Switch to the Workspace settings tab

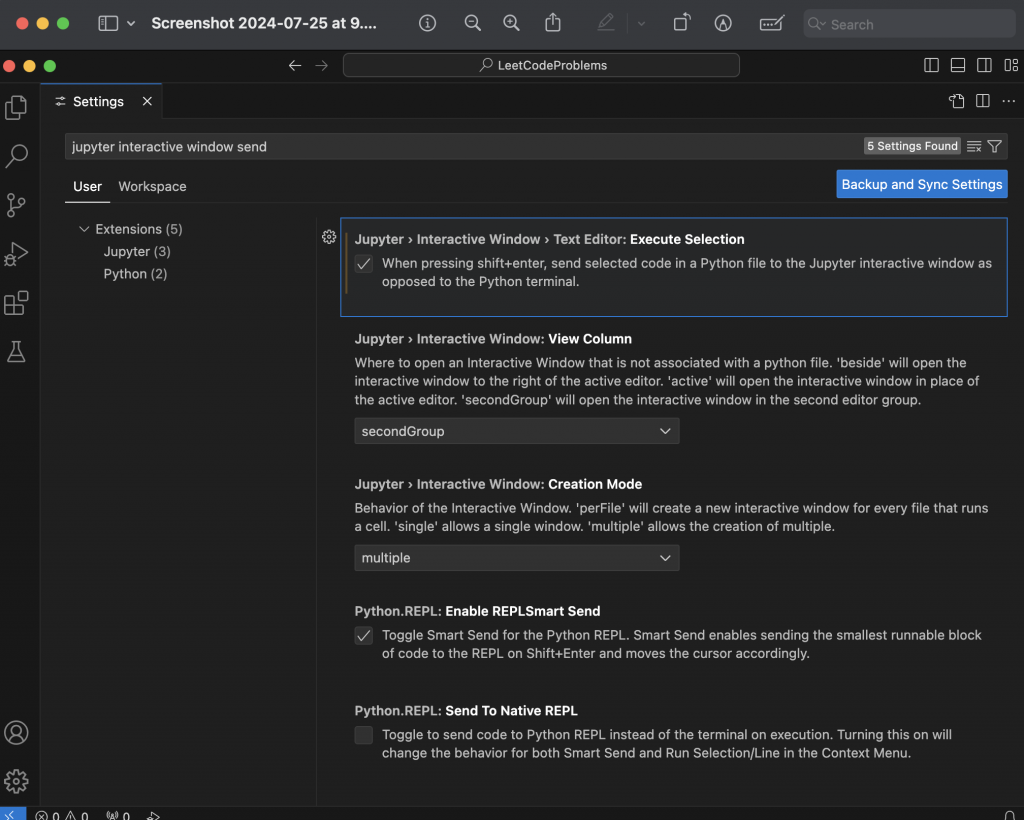pyautogui.click(x=152, y=187)
